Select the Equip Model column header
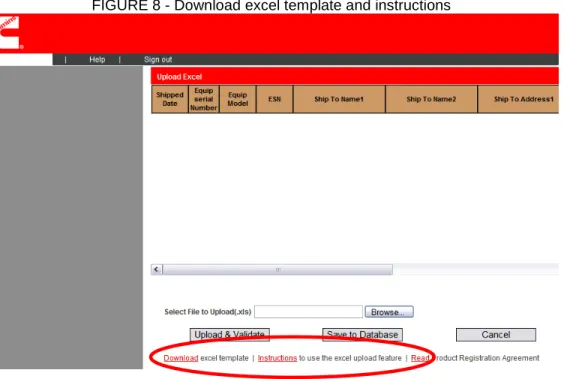Screen dimensions: 567x379 pyautogui.click(x=238, y=99)
